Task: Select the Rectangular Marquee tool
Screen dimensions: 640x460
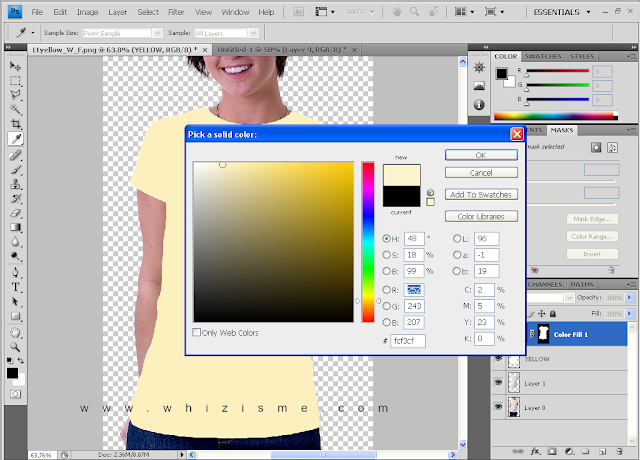Action: point(15,80)
